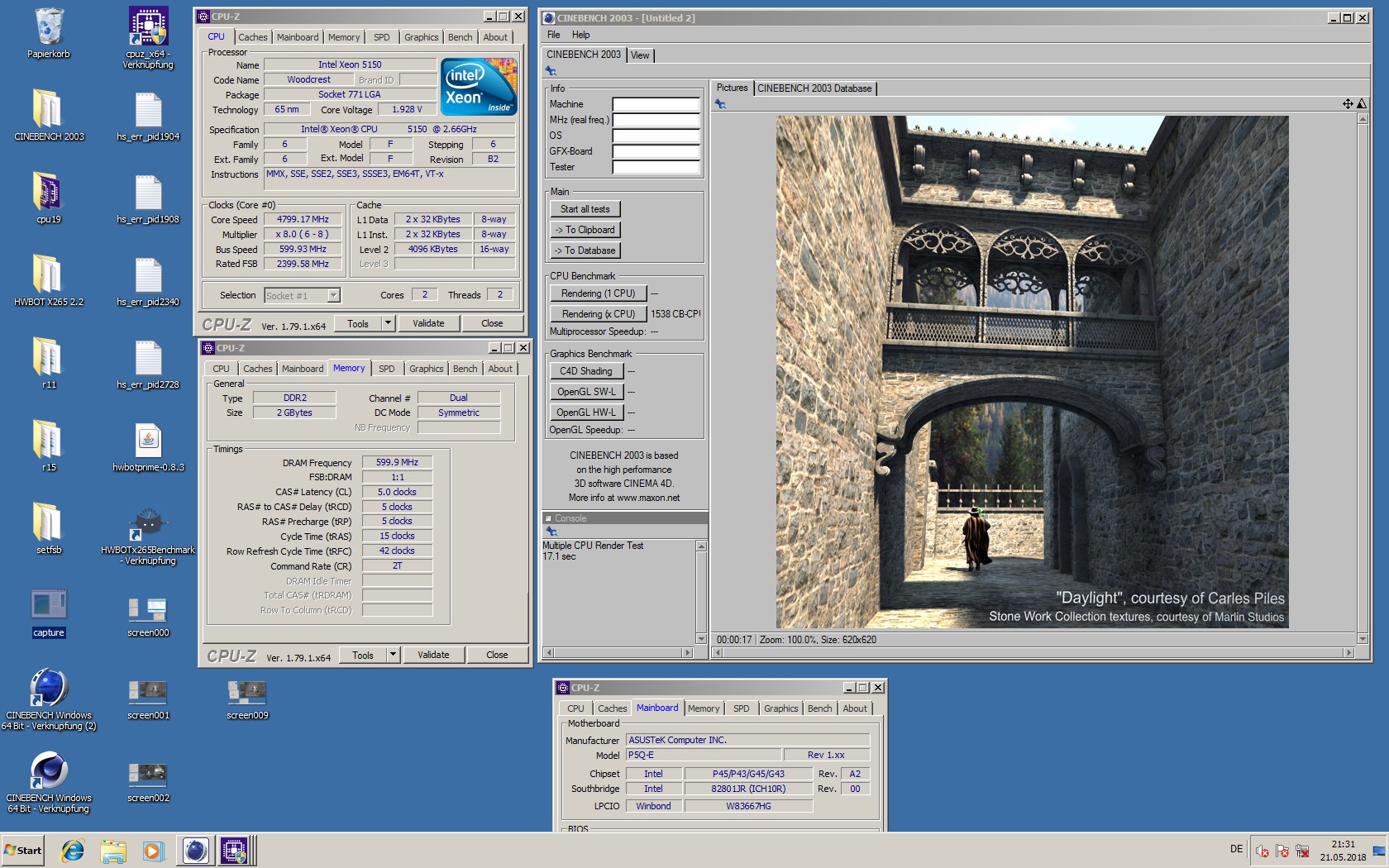
Task: Open the setfsb folder icon
Action: (49, 529)
